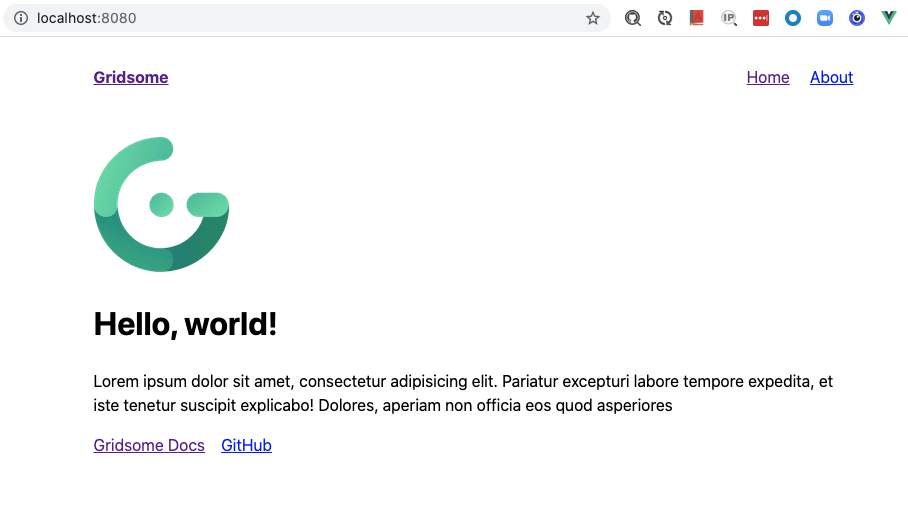Bookmark this page with the star icon
The height and width of the screenshot is (522, 908).
click(592, 19)
